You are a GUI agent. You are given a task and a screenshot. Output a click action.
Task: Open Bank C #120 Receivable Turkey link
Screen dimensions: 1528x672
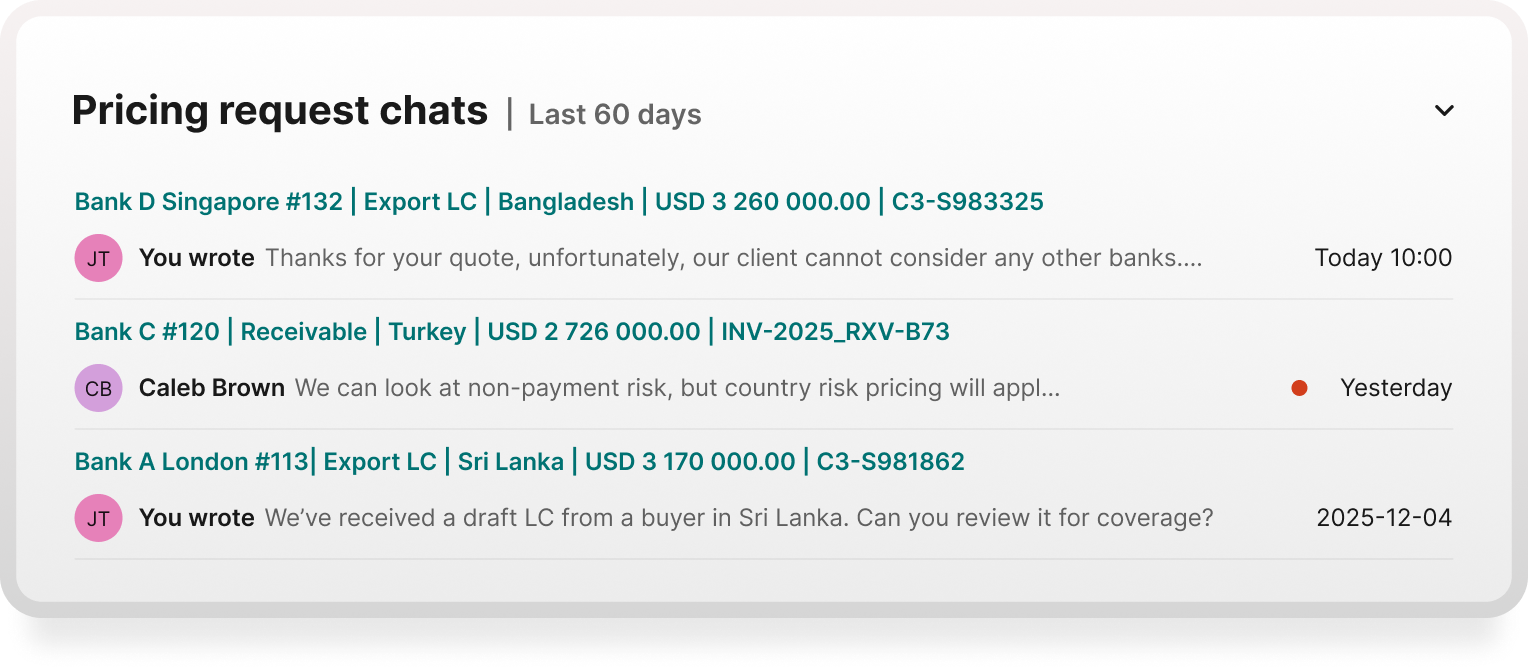511,332
